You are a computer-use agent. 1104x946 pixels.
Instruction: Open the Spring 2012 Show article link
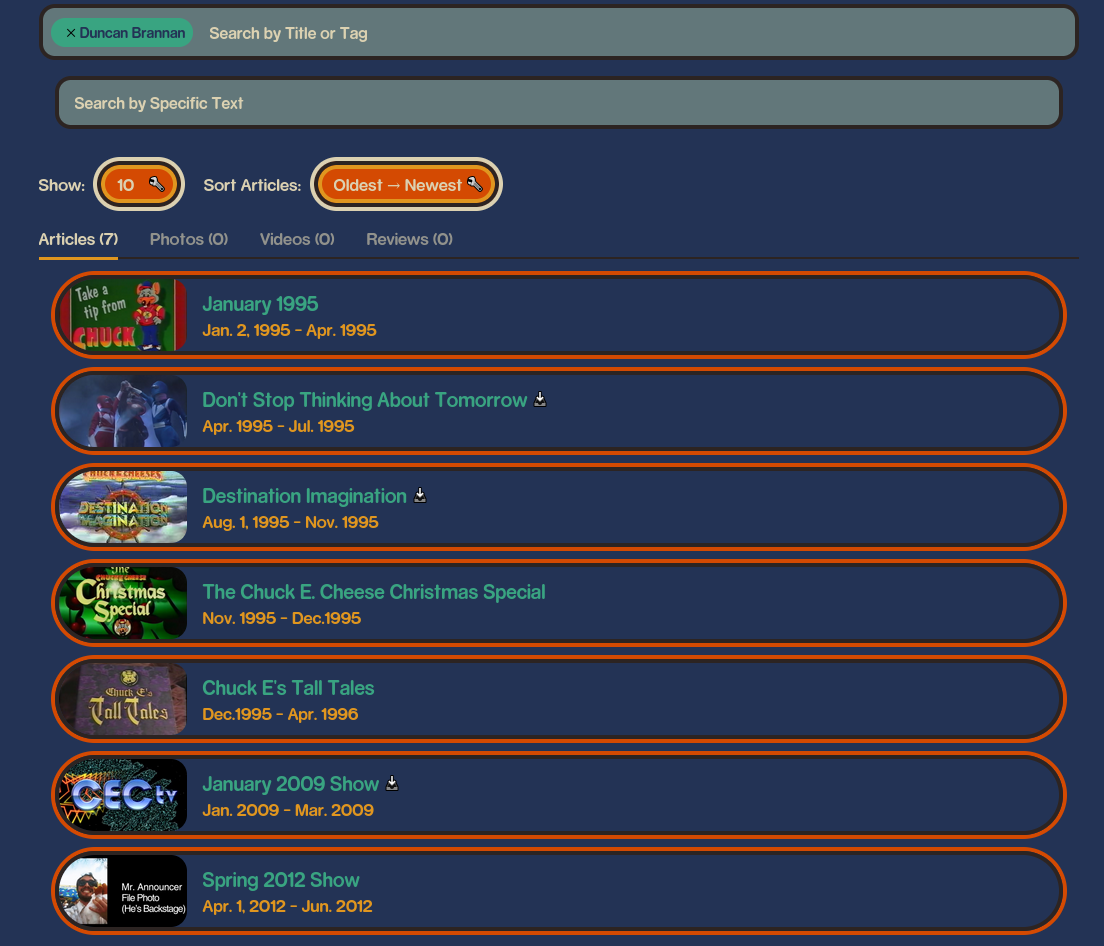[x=280, y=880]
